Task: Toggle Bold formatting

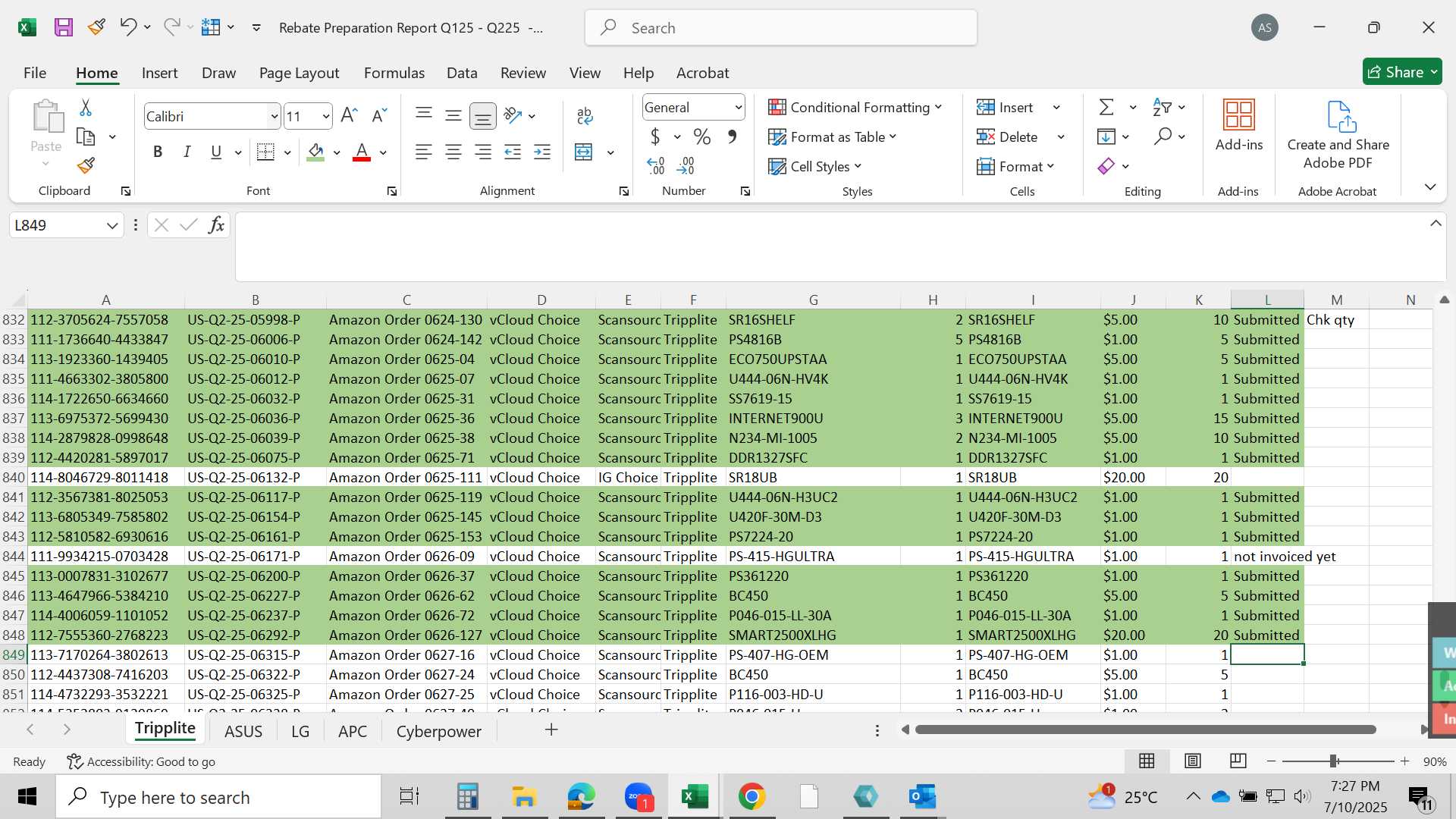Action: point(158,152)
